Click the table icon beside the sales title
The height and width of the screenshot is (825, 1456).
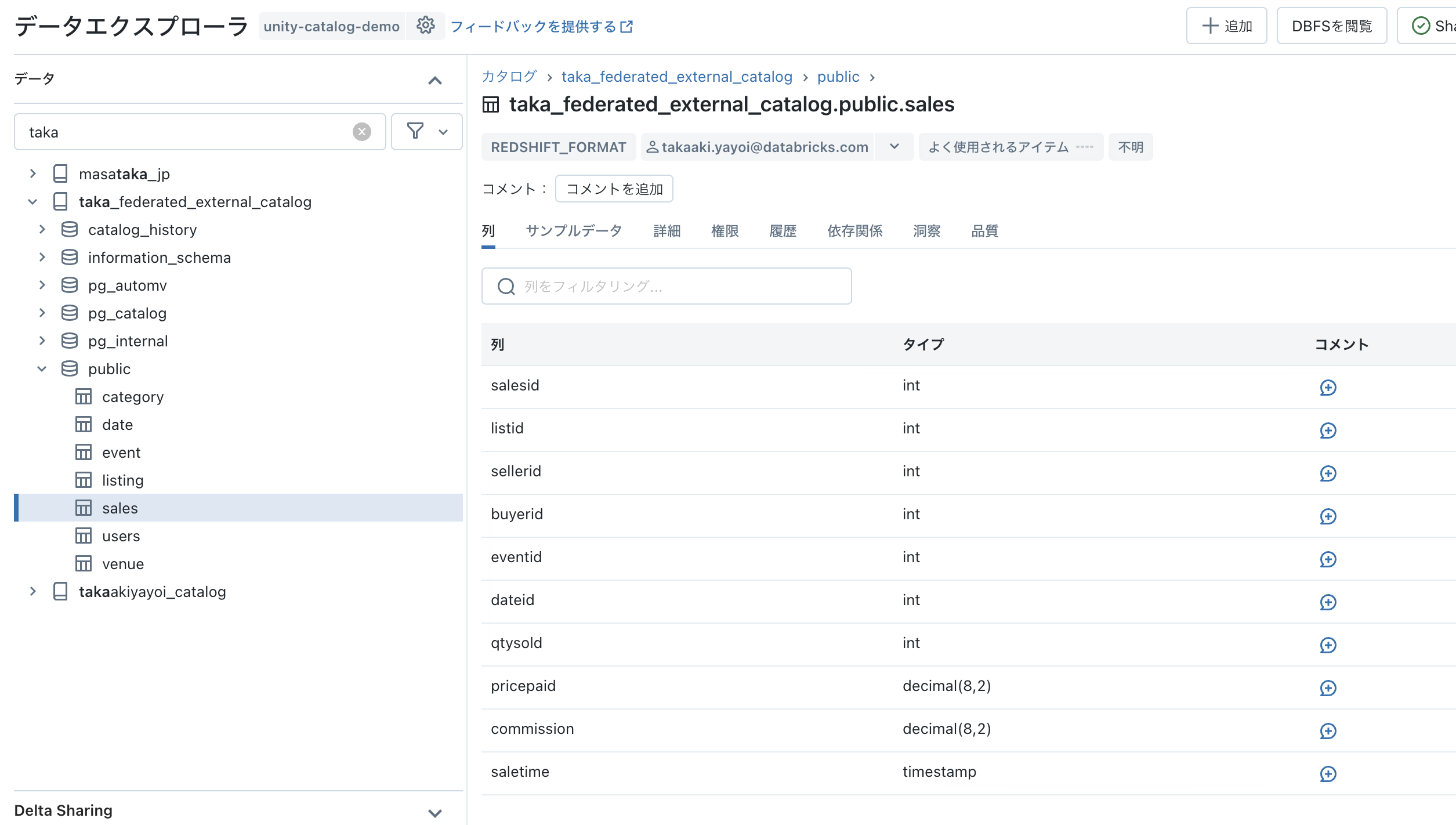(490, 104)
